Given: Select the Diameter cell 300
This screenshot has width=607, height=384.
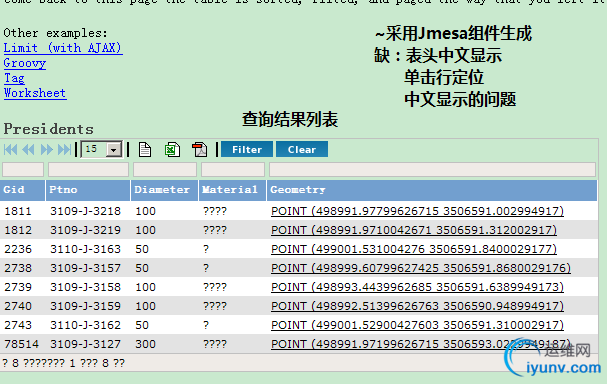Looking at the screenshot, I should (x=146, y=344).
